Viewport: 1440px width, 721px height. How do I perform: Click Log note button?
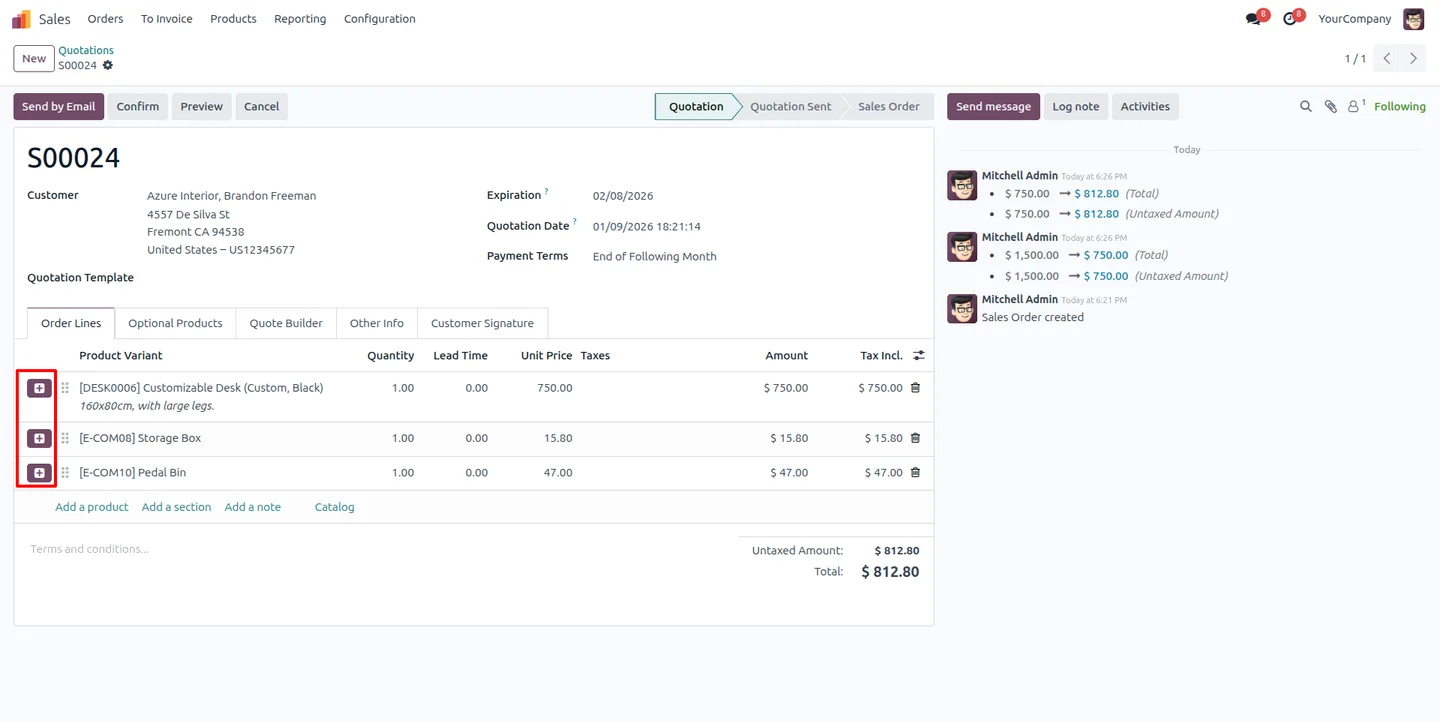1076,107
